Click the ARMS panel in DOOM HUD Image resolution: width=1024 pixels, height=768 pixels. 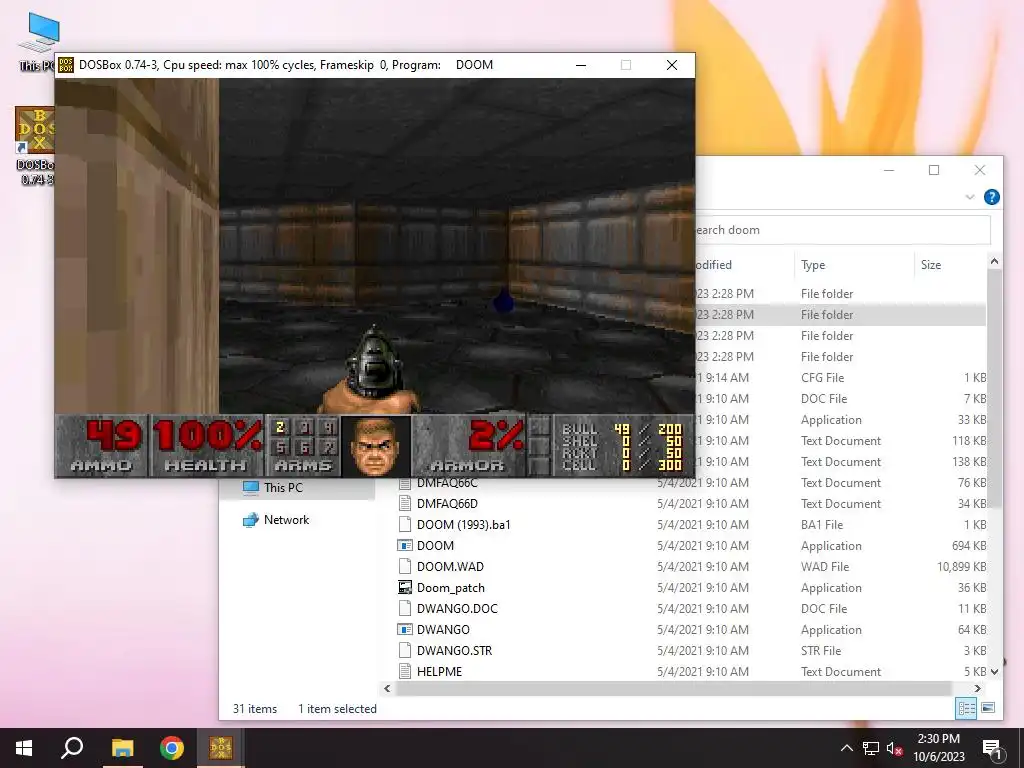[302, 445]
